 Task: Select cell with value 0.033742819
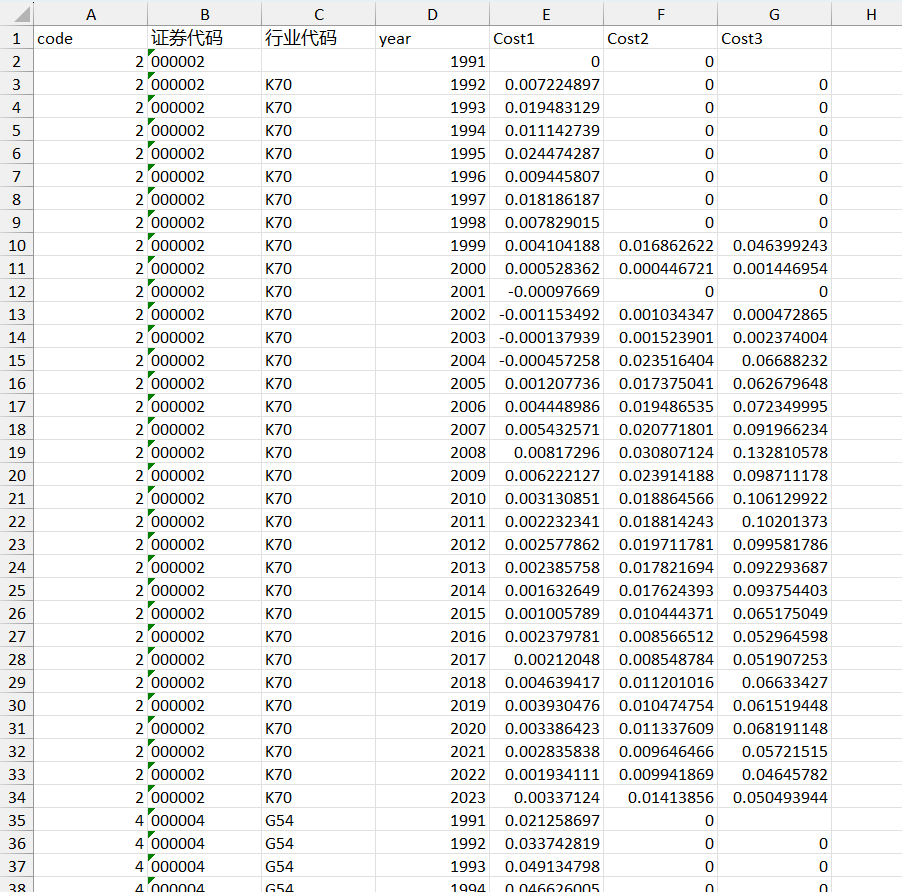(546, 844)
